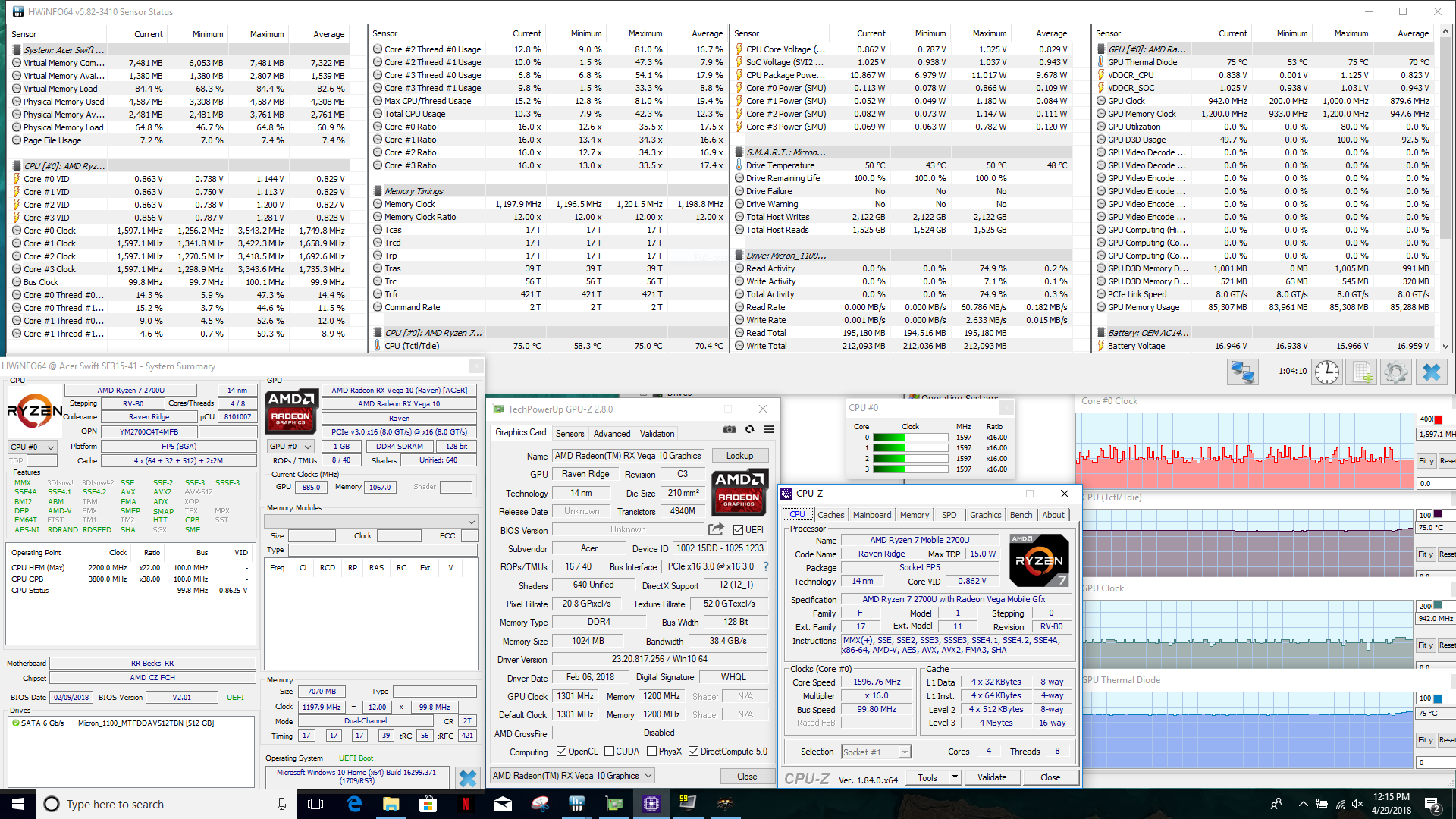Open the GPU-Z hamburger menu
This screenshot has width=1456, height=819.
768,429
